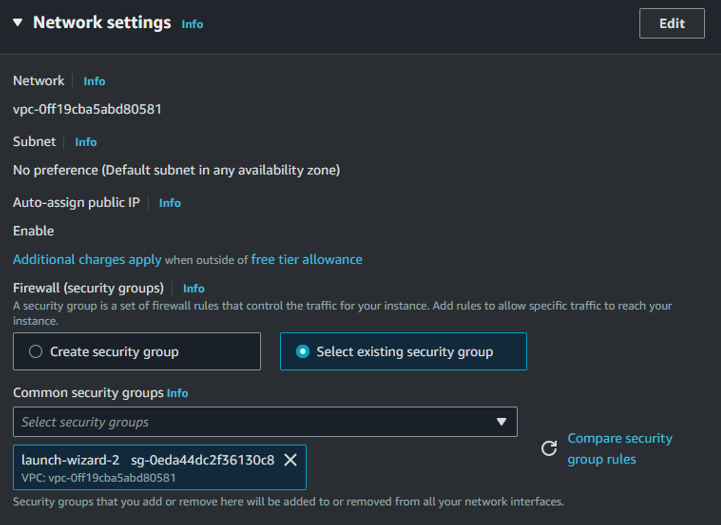This screenshot has width=721, height=525.
Task: Click inside Select security groups field
Action: coord(265,422)
